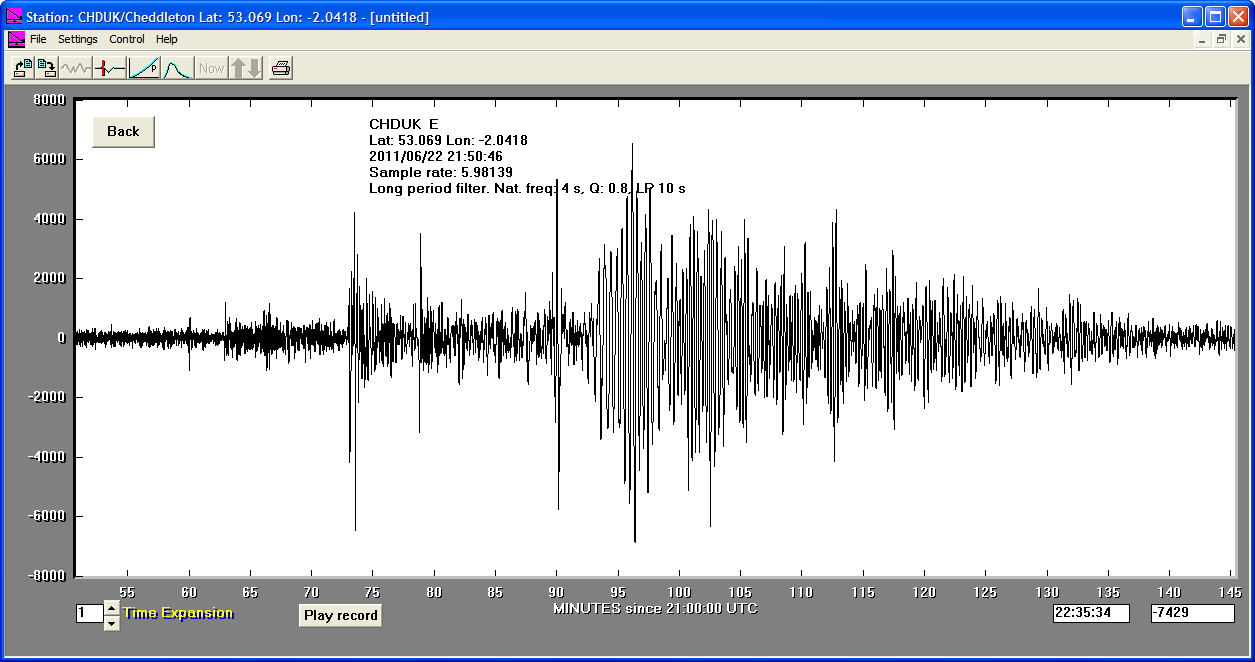
Task: Click the -7429 amplitude readout box
Action: (x=1192, y=613)
